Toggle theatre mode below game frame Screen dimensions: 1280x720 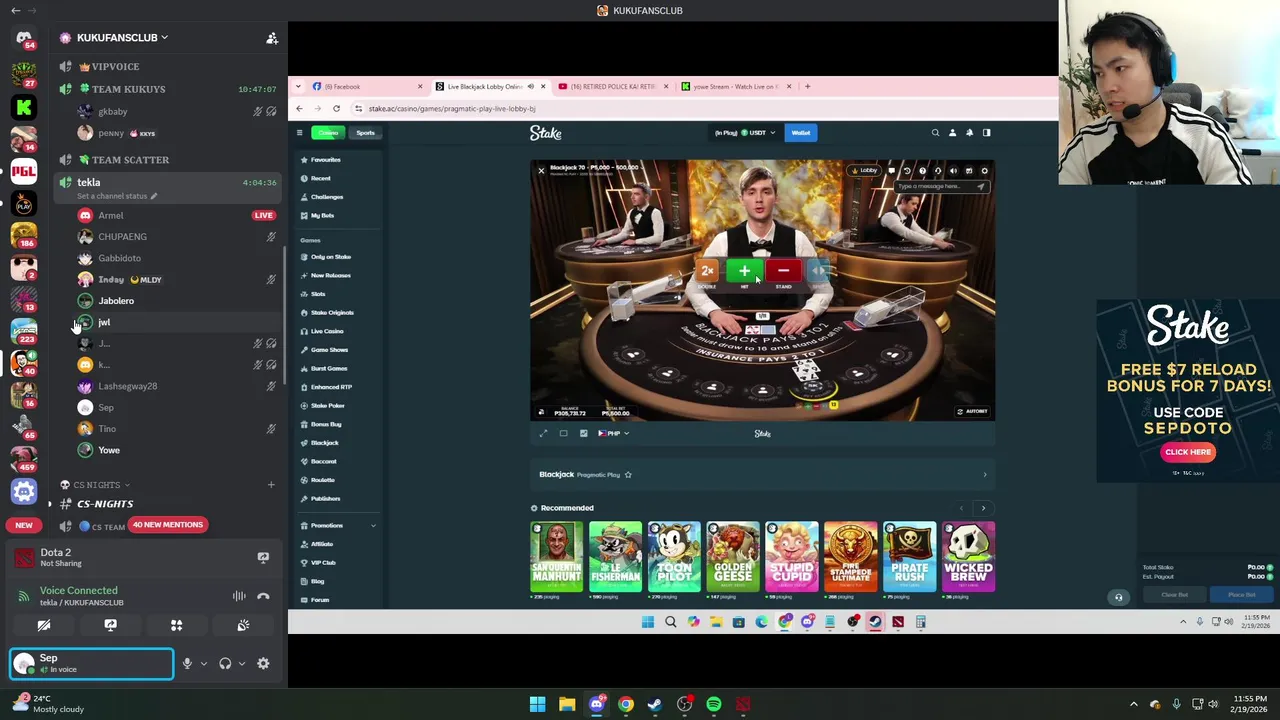[x=563, y=433]
